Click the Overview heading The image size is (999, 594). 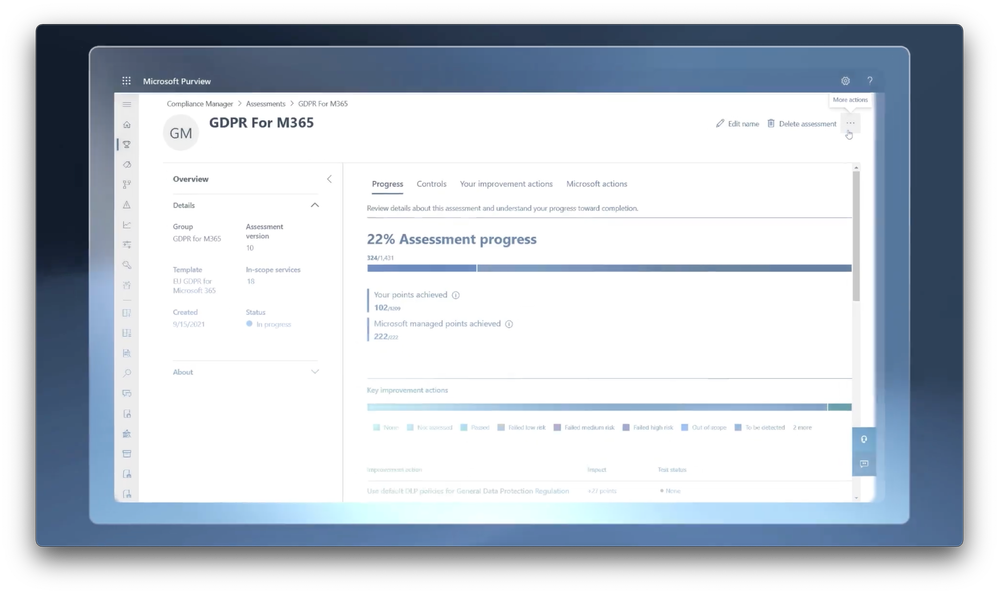190,179
